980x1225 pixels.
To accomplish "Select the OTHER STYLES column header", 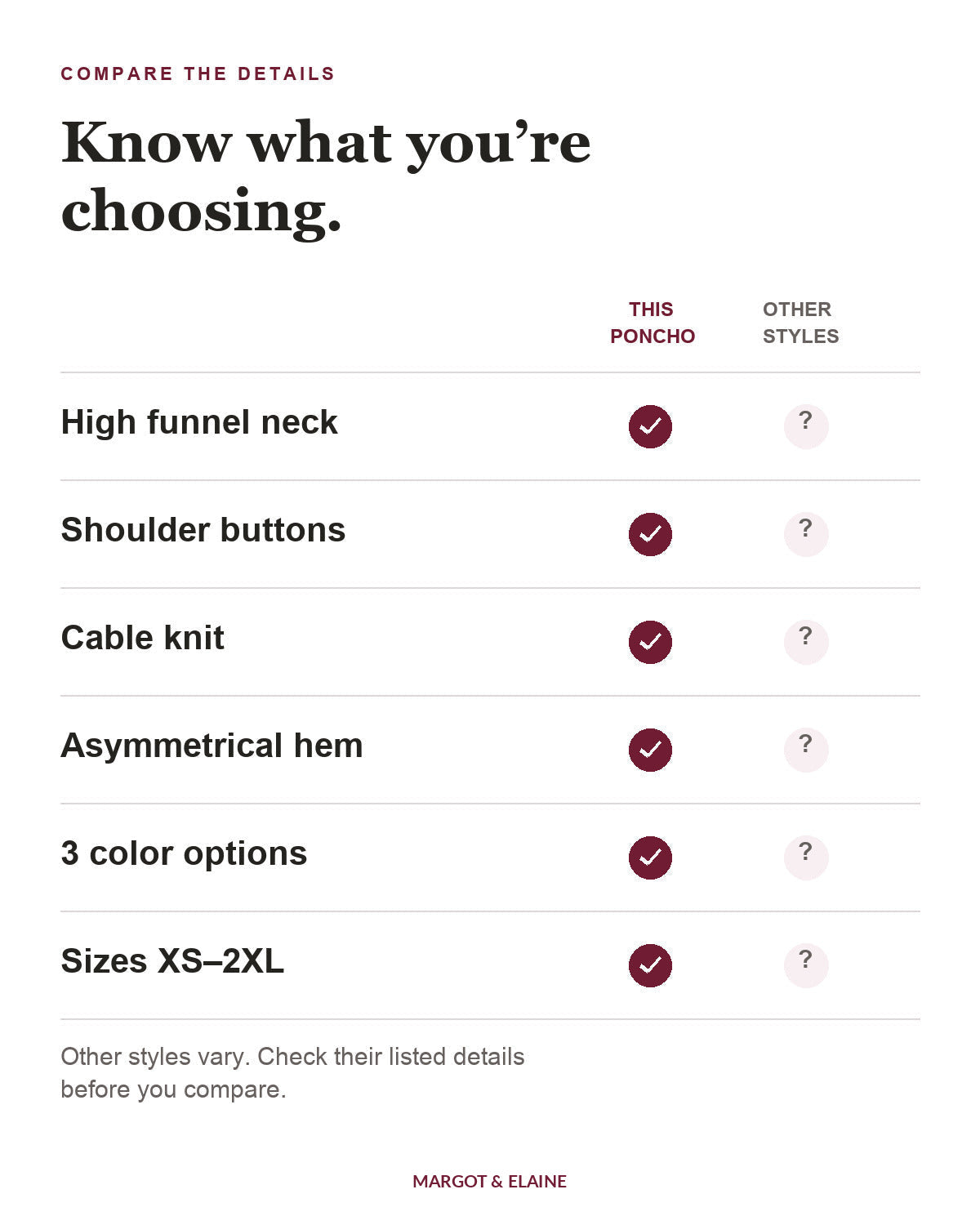I will click(800, 323).
